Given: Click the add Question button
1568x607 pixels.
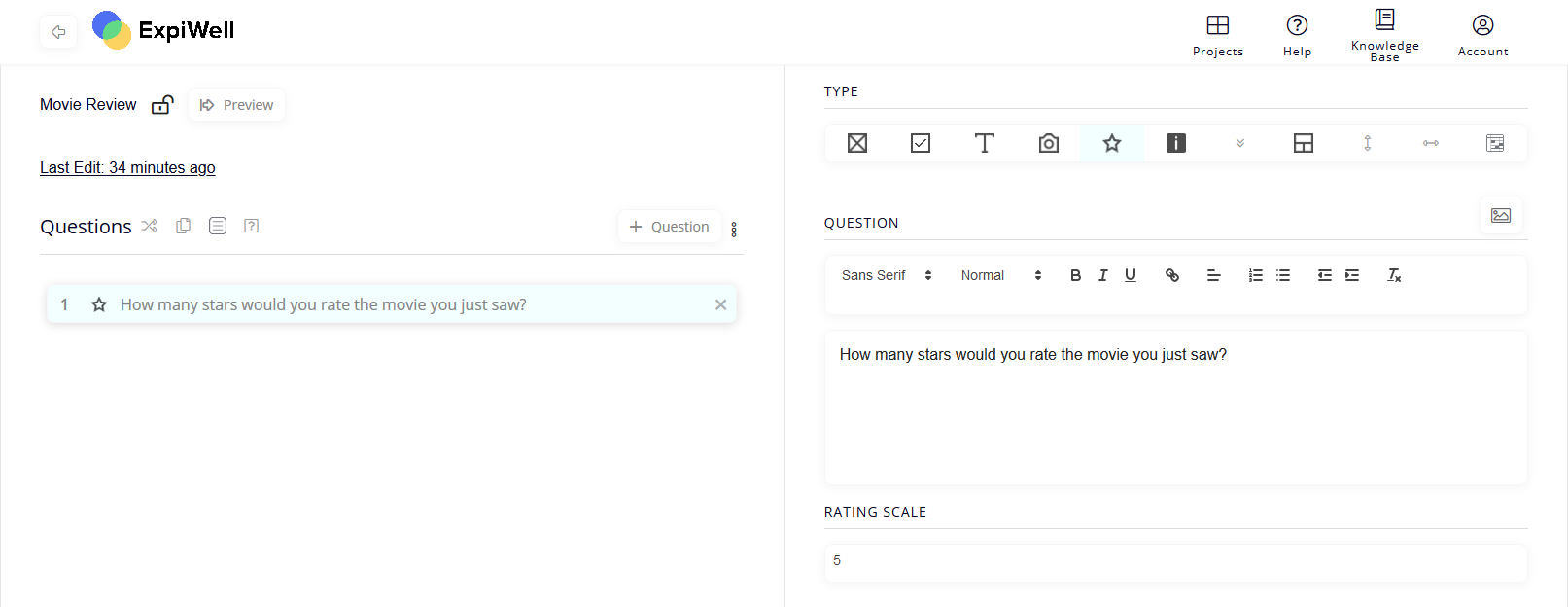Looking at the screenshot, I should [x=670, y=227].
